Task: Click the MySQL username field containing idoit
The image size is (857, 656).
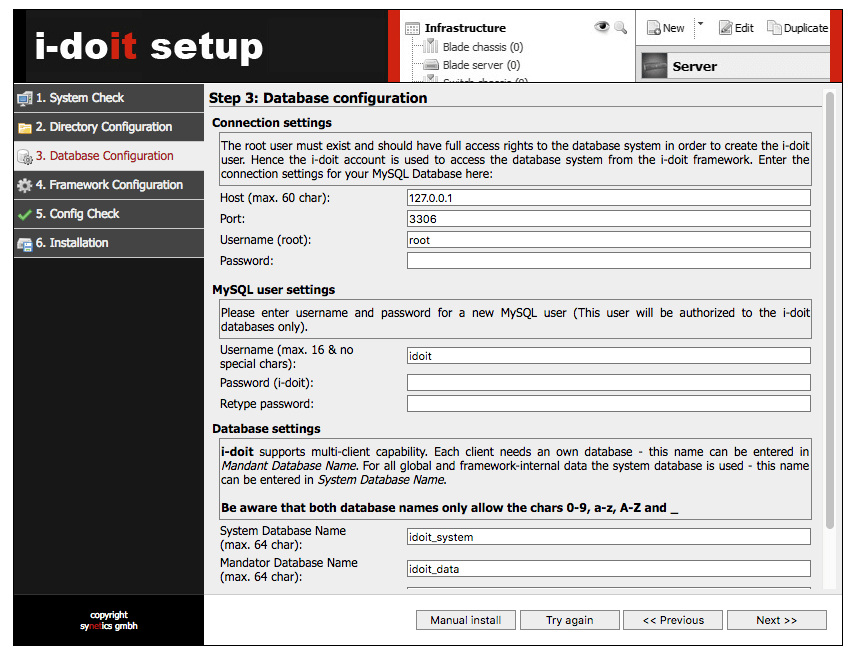Action: click(608, 356)
